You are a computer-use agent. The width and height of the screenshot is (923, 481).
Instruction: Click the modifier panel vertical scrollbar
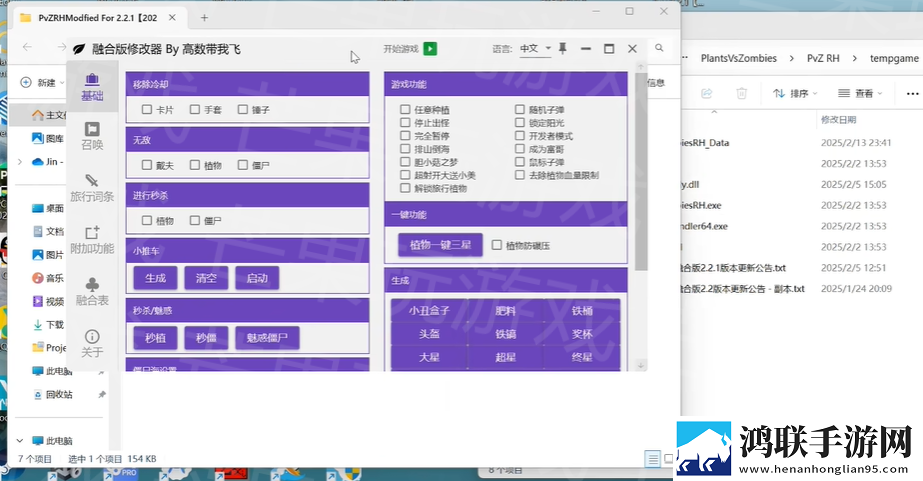pos(641,171)
